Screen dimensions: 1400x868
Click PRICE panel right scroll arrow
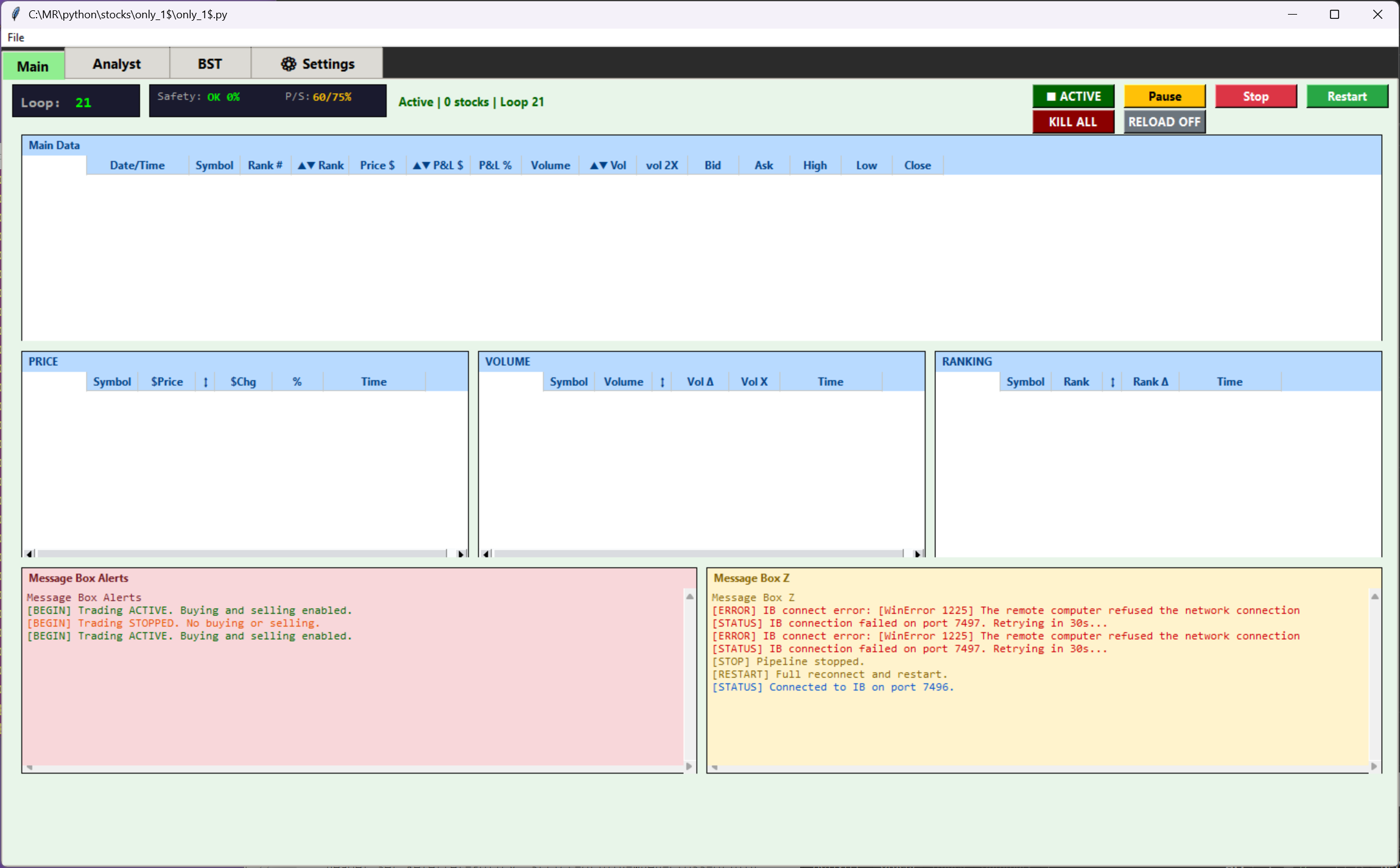tap(461, 553)
